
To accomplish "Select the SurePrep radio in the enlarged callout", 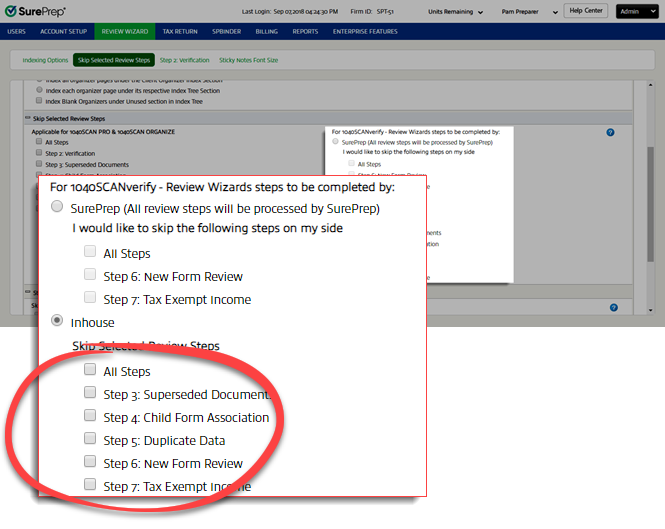I will pos(57,207).
